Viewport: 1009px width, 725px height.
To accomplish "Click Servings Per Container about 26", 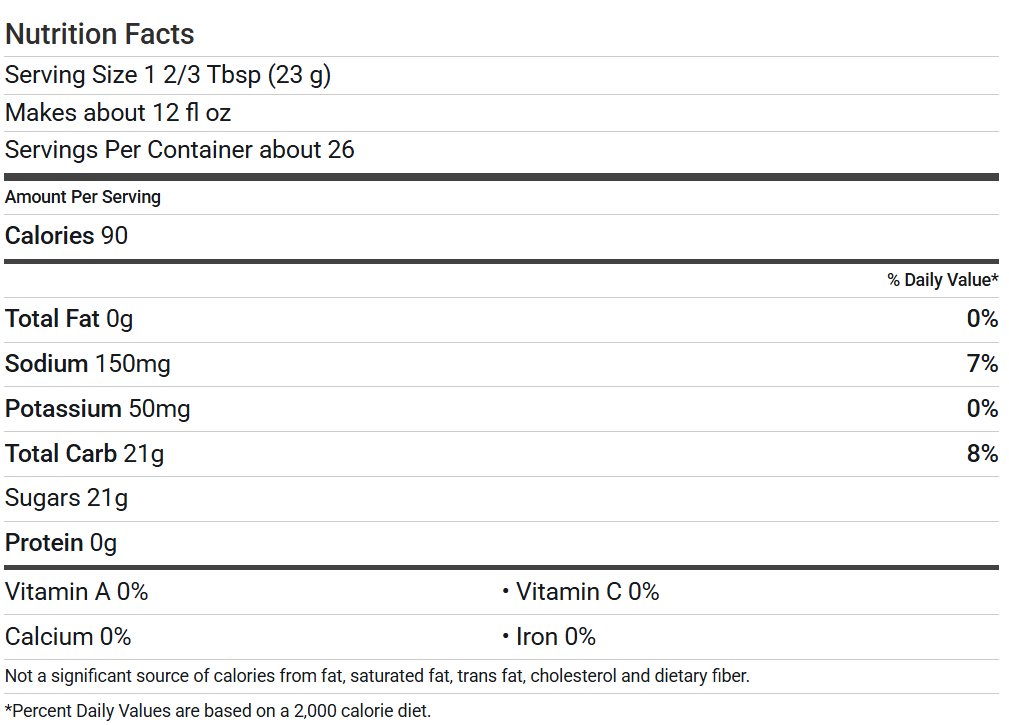I will (x=180, y=150).
